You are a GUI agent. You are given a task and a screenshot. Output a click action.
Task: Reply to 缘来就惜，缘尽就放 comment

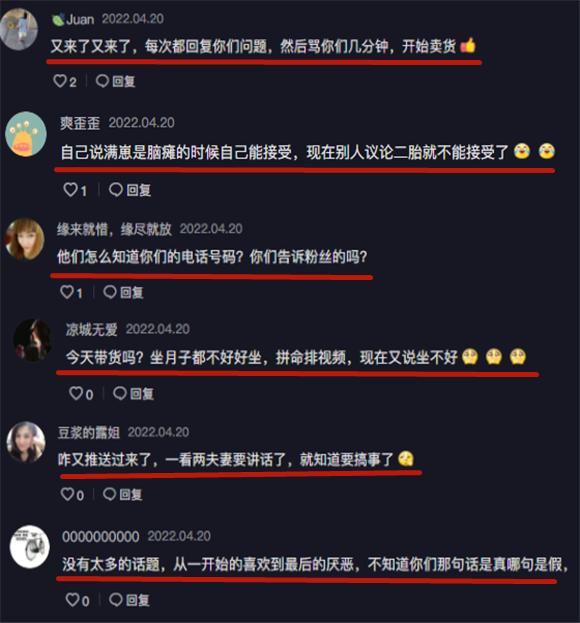coord(123,292)
